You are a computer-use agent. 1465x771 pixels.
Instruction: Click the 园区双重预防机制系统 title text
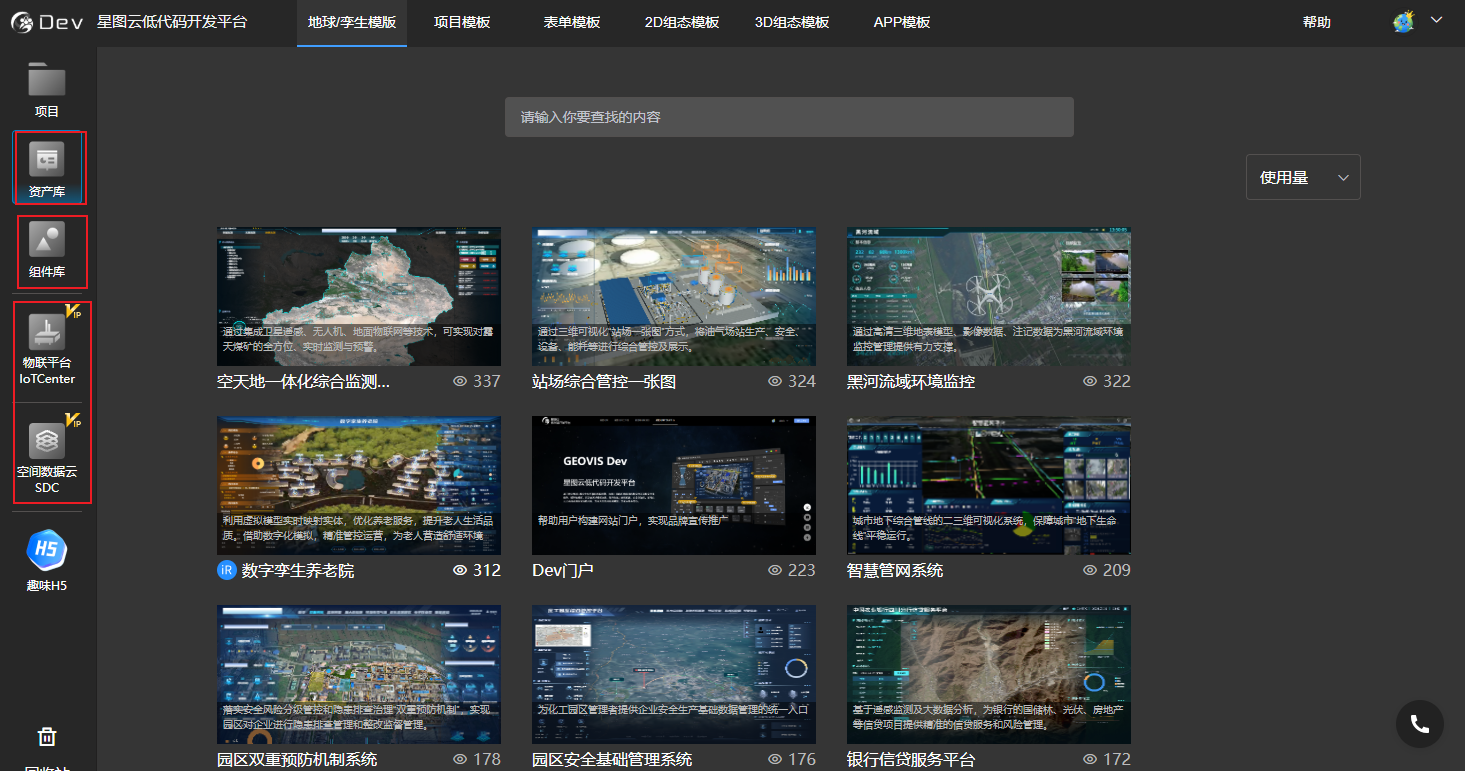(x=297, y=759)
